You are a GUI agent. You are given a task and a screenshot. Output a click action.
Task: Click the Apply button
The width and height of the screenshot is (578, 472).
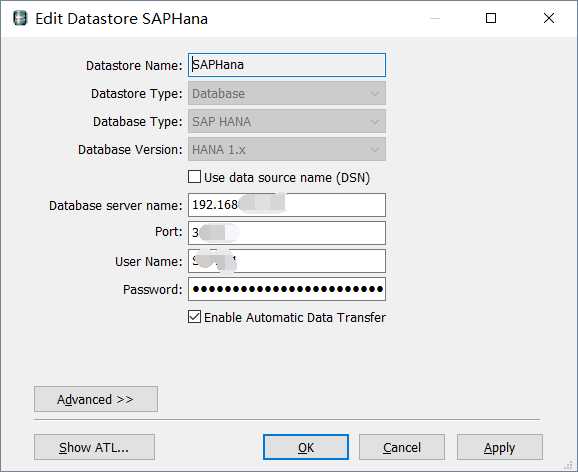[x=500, y=447]
